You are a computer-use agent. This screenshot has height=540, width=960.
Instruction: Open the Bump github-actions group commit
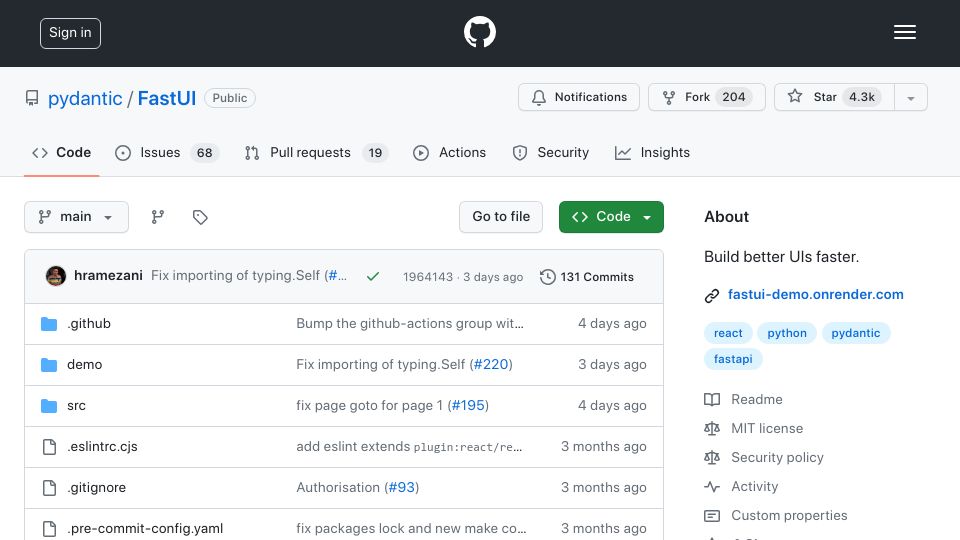click(410, 323)
